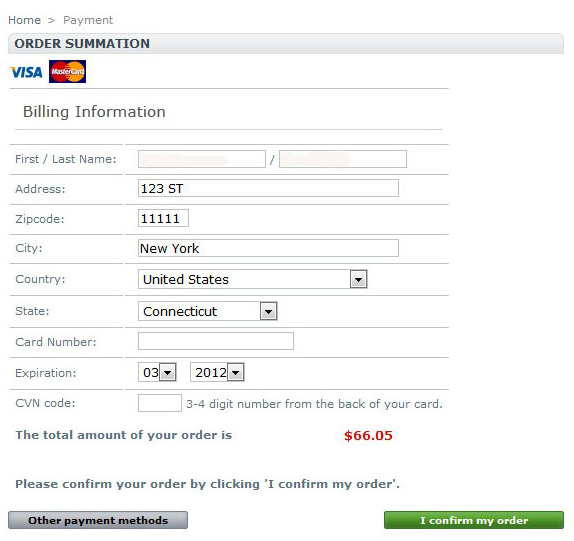
Task: Focus the CVN code input box
Action: (x=160, y=403)
